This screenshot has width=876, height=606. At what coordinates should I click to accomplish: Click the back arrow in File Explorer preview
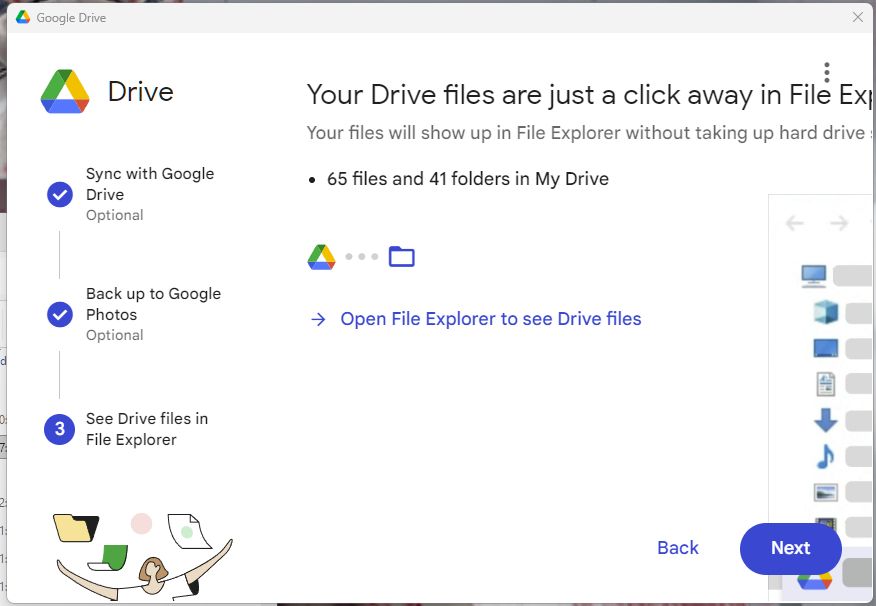(x=794, y=223)
